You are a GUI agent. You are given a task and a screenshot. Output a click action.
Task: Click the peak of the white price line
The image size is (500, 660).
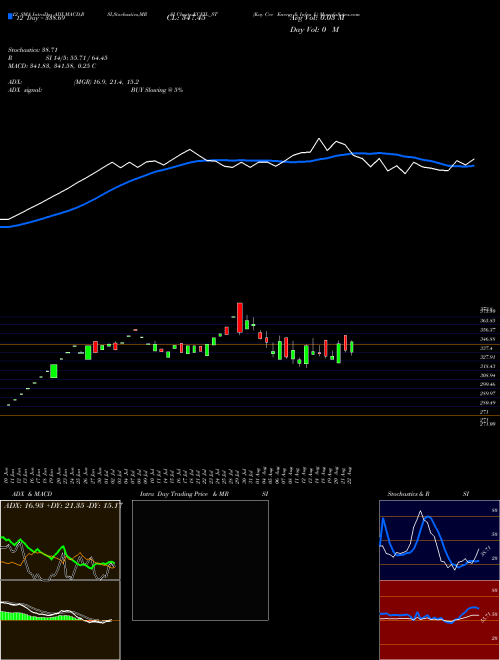(319, 138)
